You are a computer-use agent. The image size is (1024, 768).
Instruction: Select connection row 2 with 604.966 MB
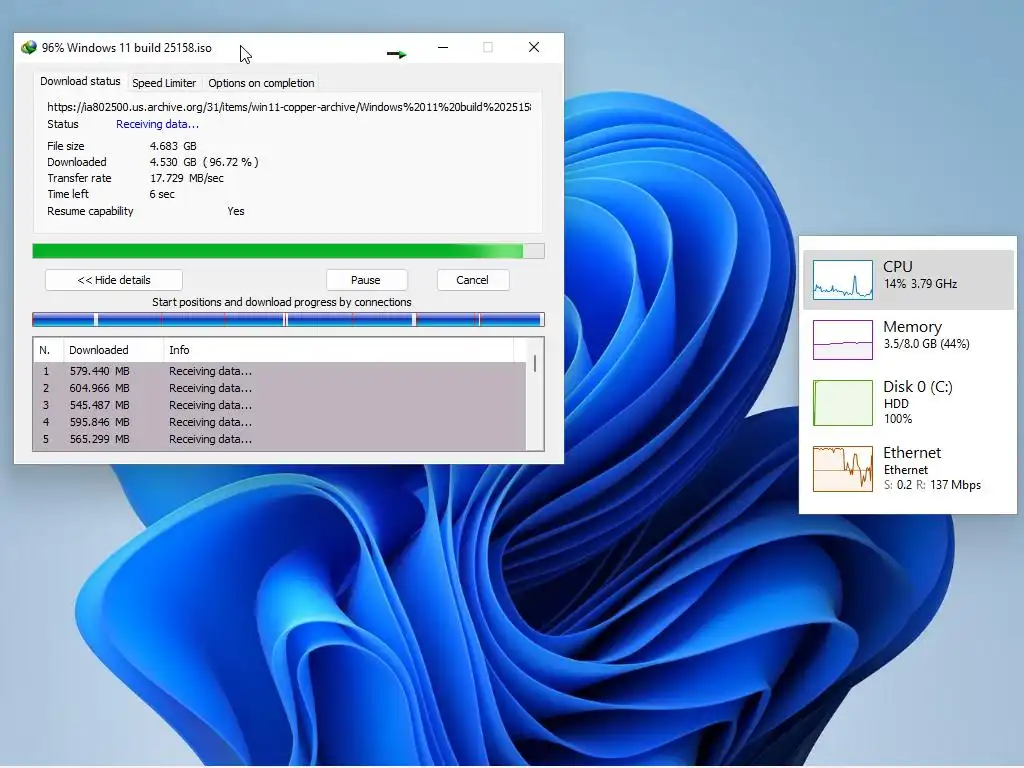(280, 388)
